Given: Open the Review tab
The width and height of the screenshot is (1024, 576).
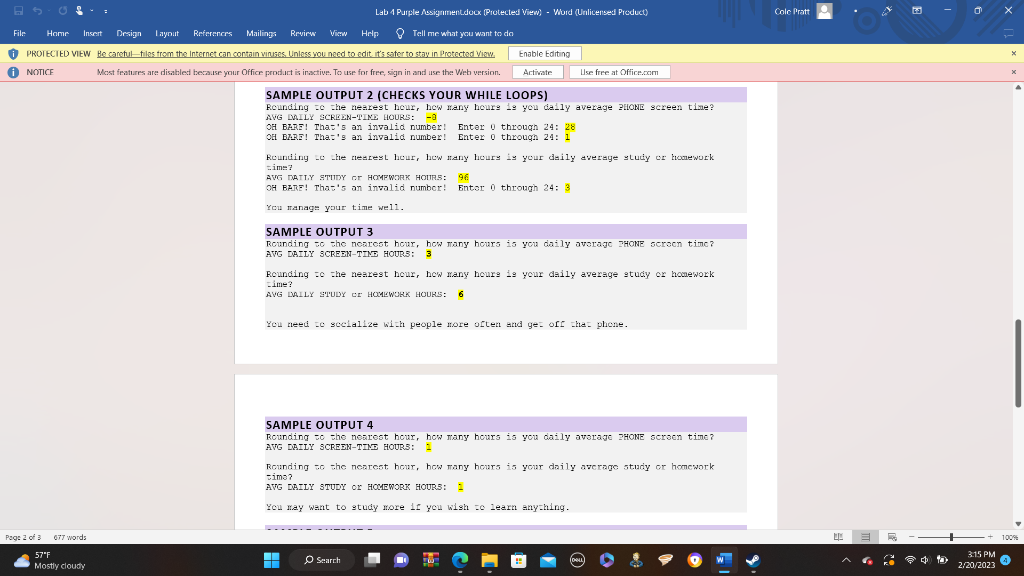Looking at the screenshot, I should [302, 33].
